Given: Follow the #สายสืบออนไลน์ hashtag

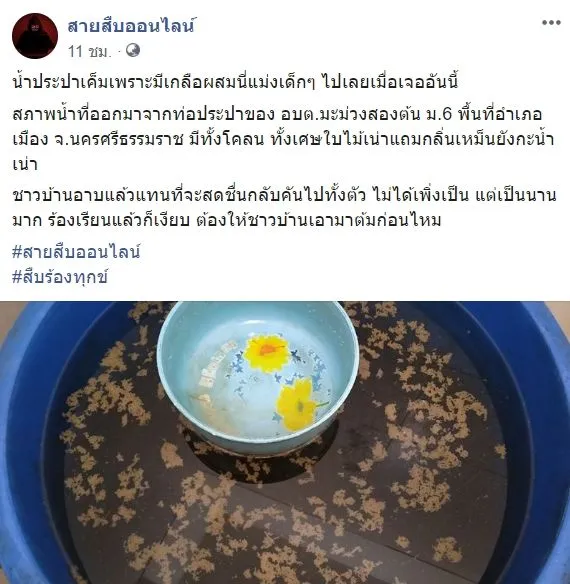Looking at the screenshot, I should (76, 252).
